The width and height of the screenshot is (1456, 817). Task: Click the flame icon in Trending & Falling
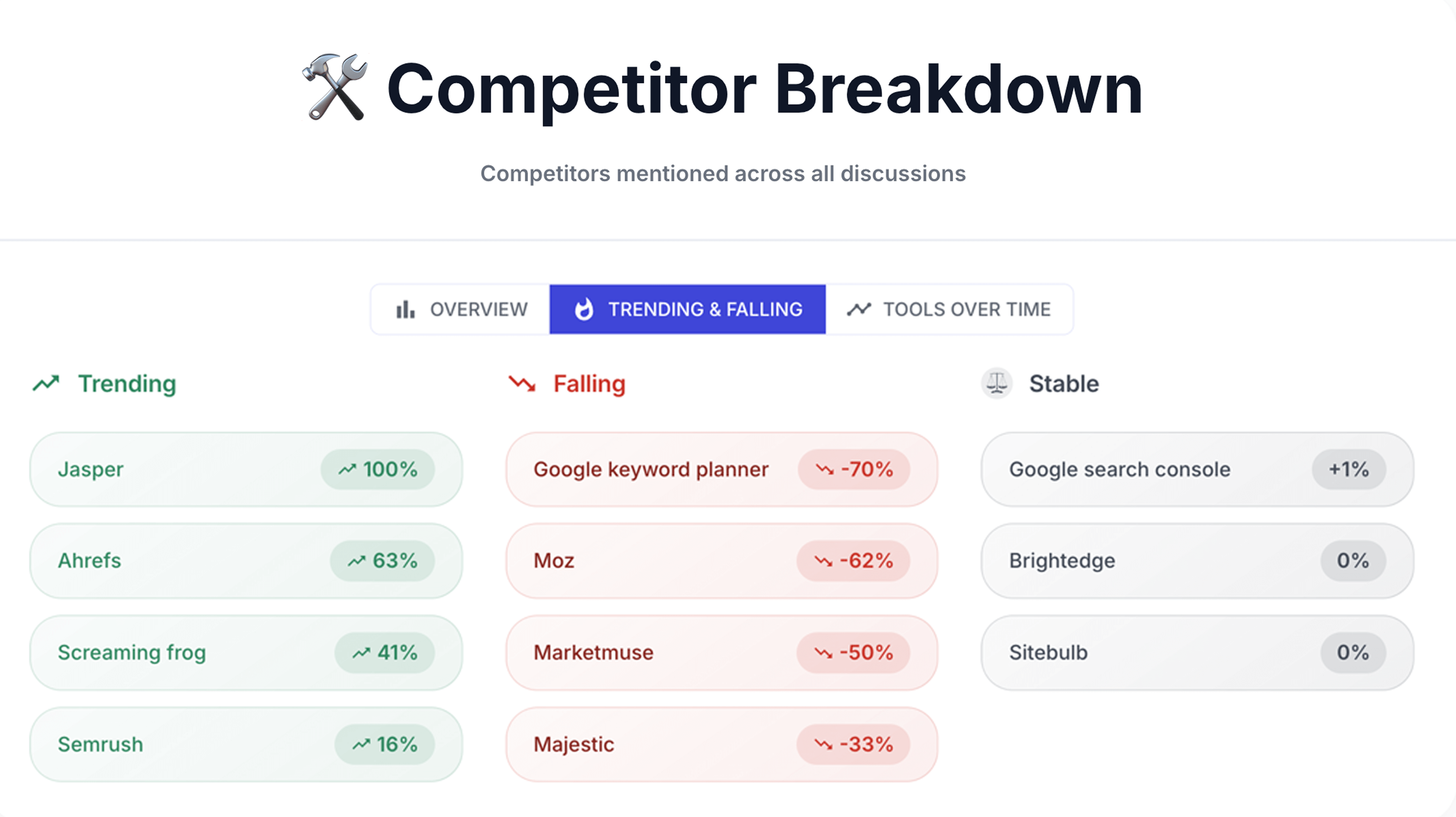click(584, 309)
